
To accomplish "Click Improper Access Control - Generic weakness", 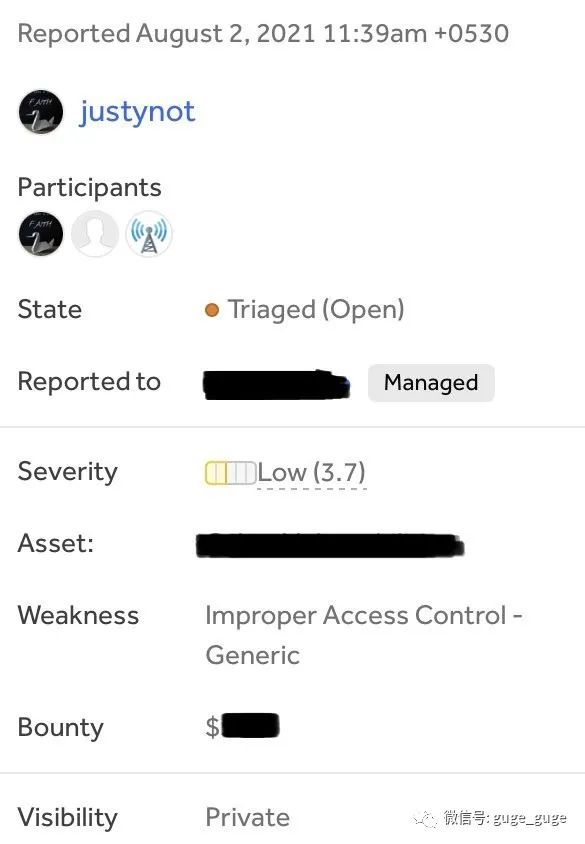I will [364, 635].
